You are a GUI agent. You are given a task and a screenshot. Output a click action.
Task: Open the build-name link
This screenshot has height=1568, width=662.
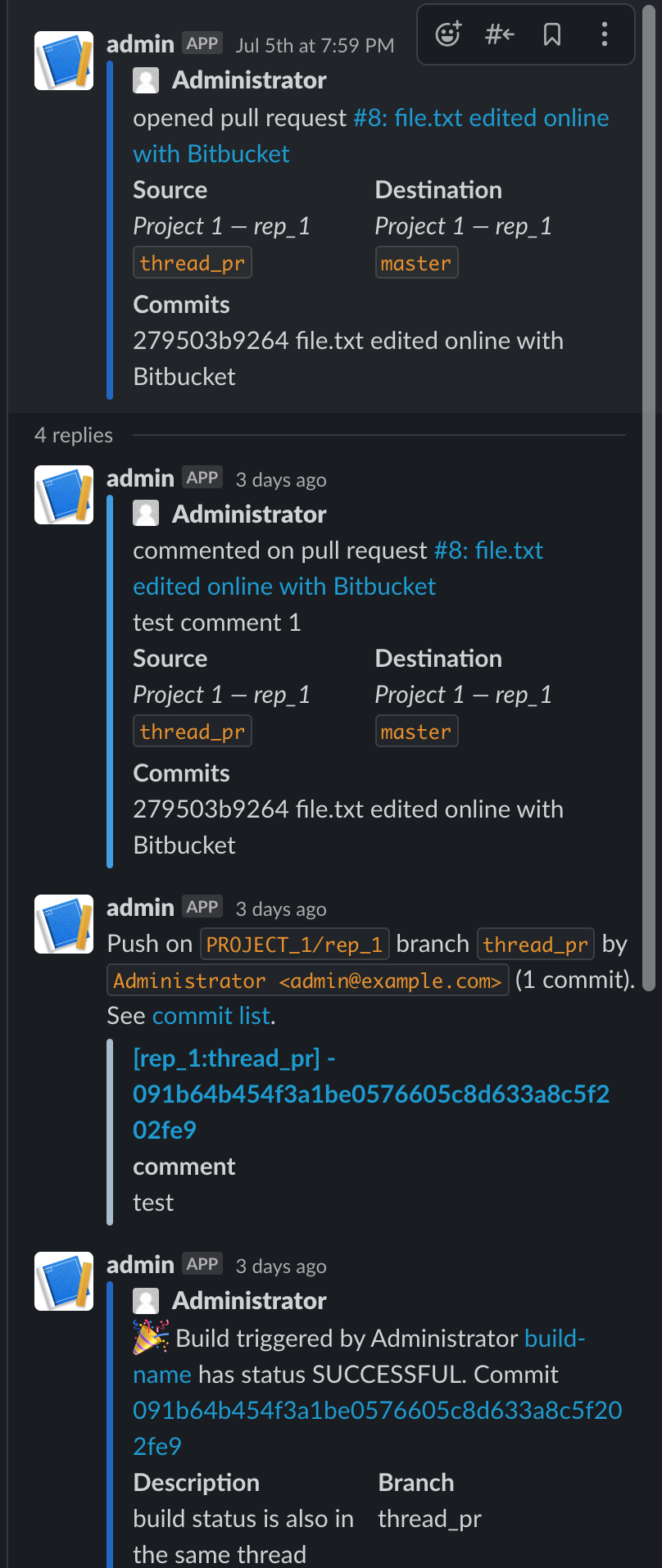tap(554, 1339)
